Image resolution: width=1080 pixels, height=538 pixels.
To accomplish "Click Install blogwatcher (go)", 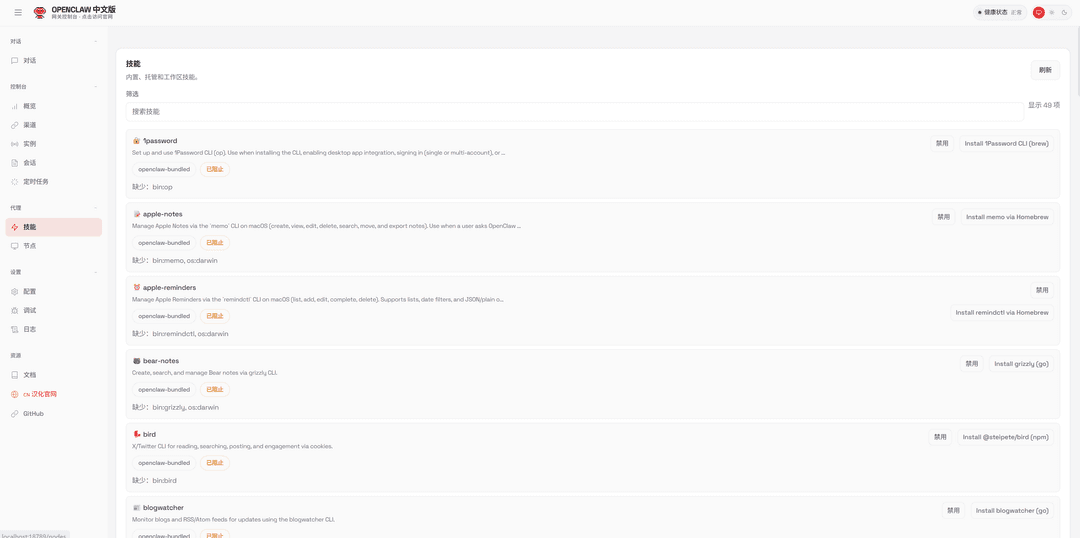I will [x=1012, y=511].
